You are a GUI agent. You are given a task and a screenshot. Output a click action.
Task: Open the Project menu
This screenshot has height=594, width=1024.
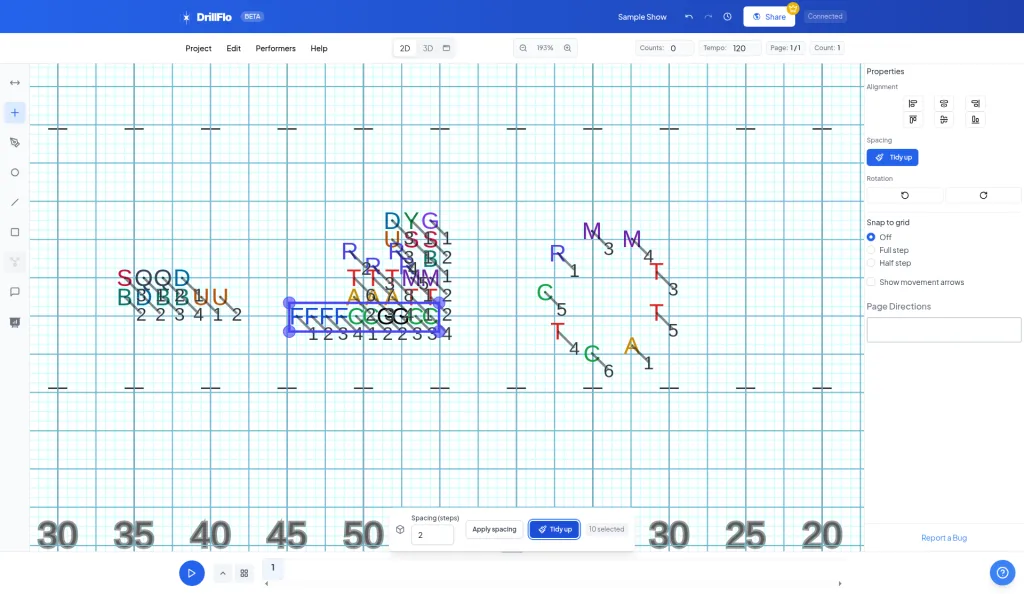pos(199,48)
